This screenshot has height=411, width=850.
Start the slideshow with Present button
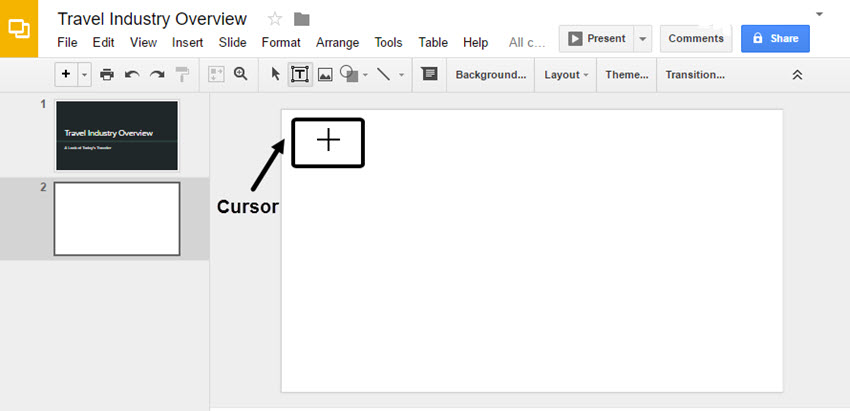click(x=596, y=38)
